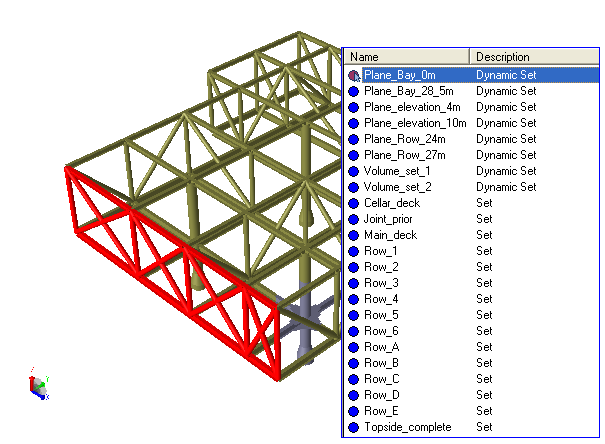Pick the Plane_Row_24m dynamic set
Viewport: 605px width, 444px height.
coord(404,139)
